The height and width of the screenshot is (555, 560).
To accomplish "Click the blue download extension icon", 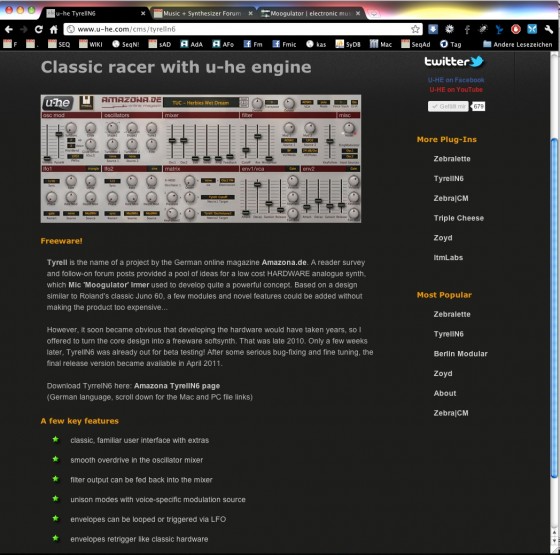I will click(x=433, y=29).
